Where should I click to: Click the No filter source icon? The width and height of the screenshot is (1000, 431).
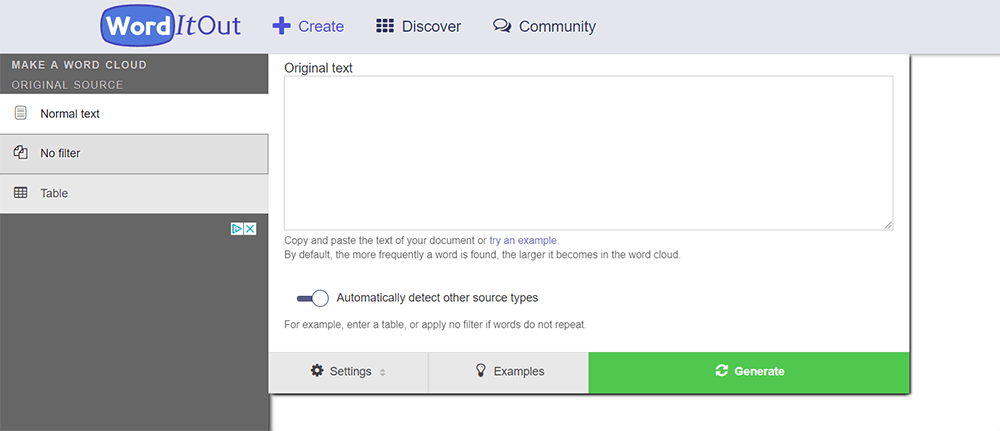[x=20, y=153]
